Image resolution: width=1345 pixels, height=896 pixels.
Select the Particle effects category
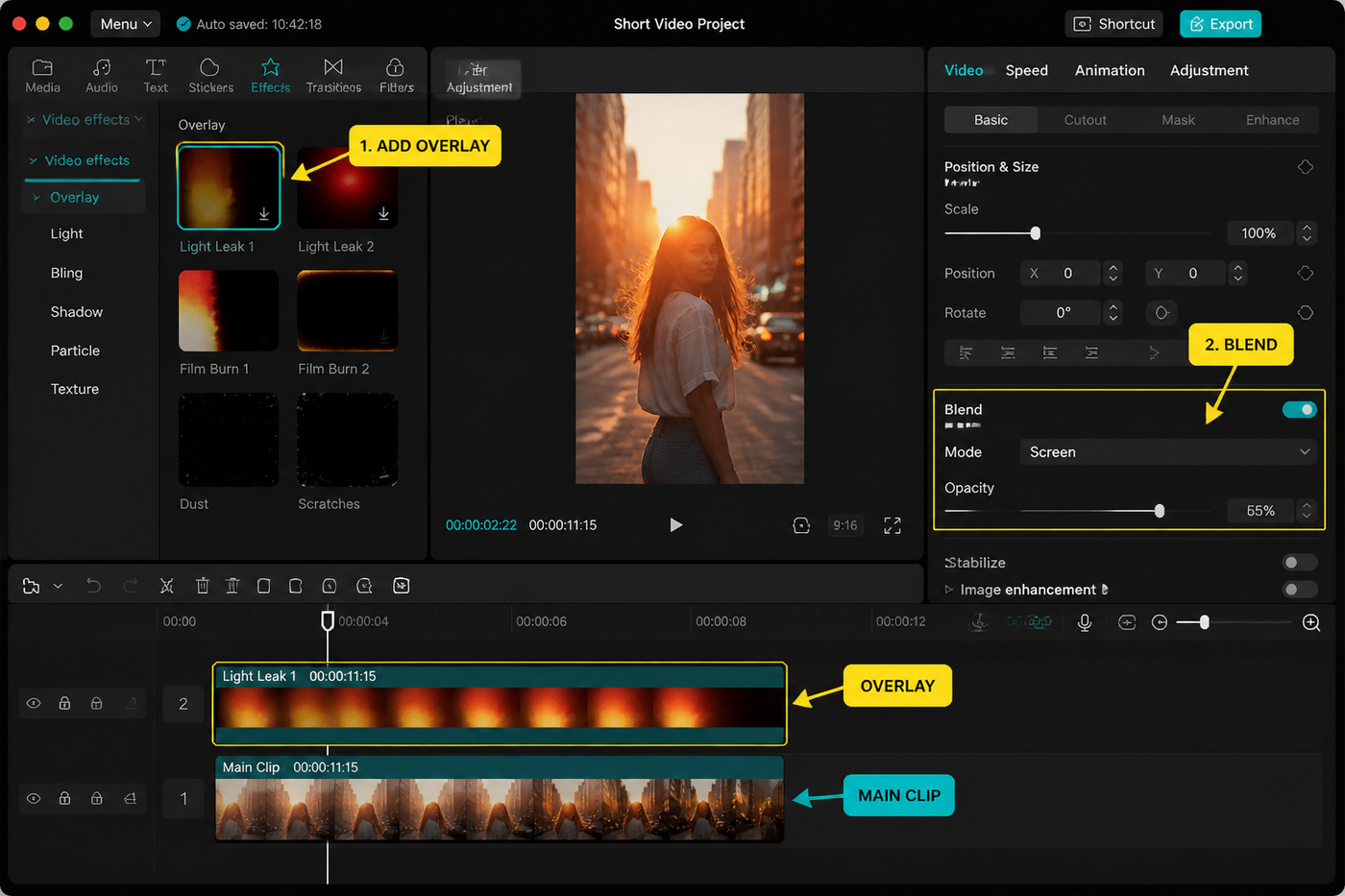[75, 351]
